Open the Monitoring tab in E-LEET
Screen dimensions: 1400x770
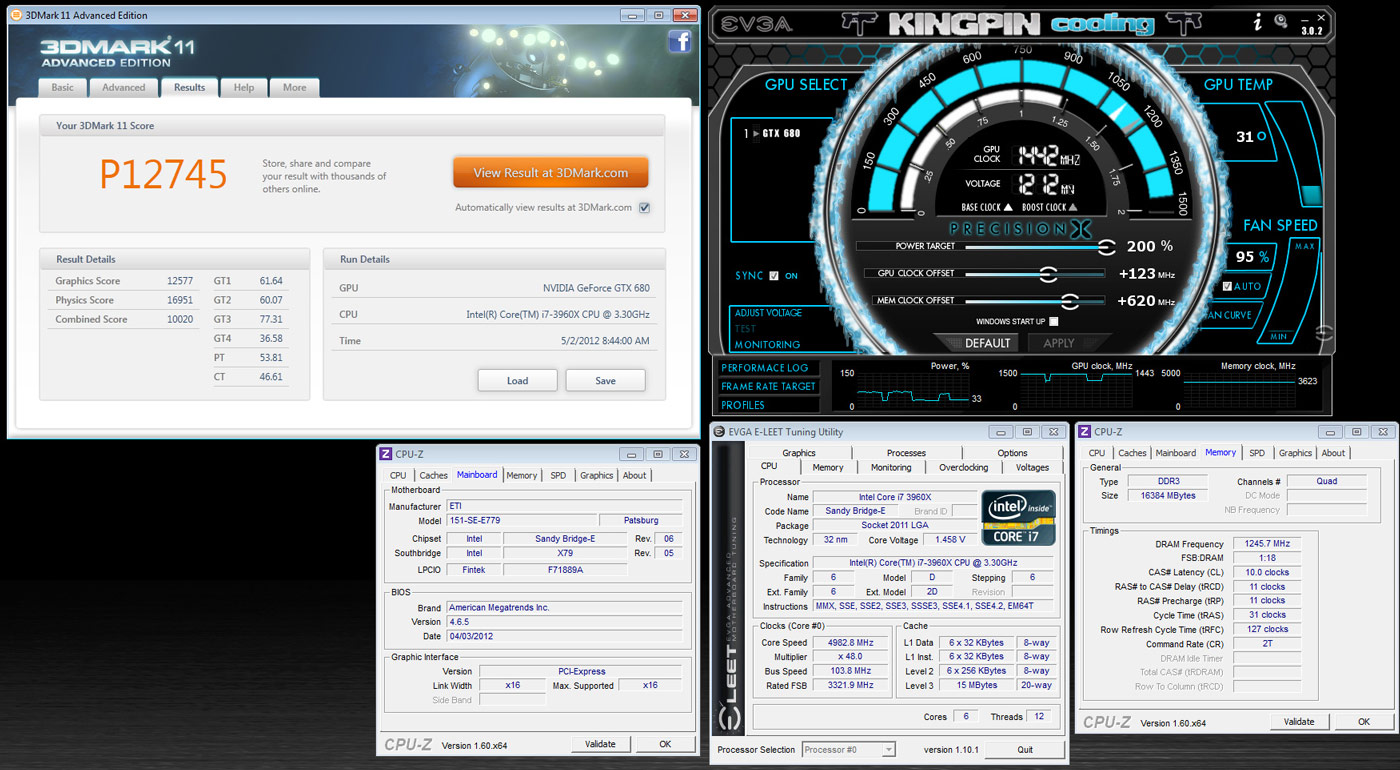pos(891,468)
